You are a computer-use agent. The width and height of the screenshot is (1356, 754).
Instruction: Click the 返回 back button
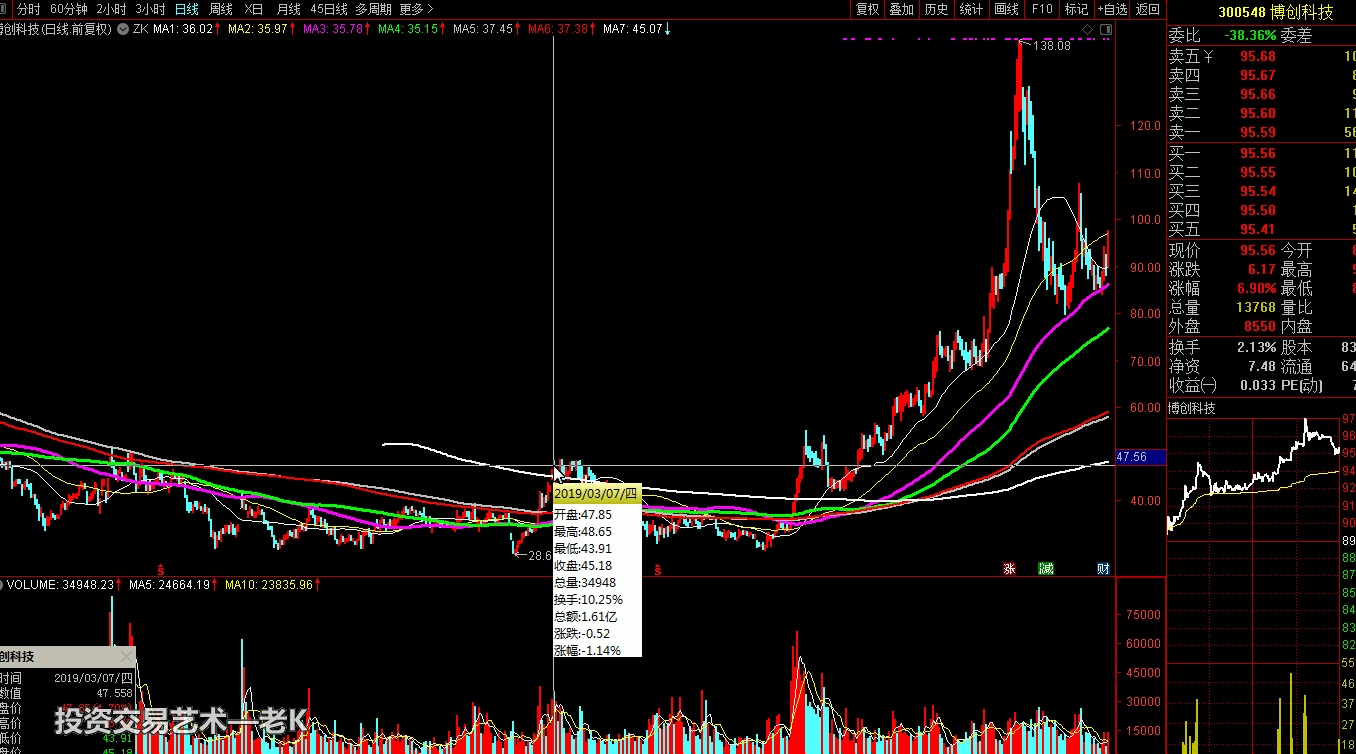[x=1148, y=9]
